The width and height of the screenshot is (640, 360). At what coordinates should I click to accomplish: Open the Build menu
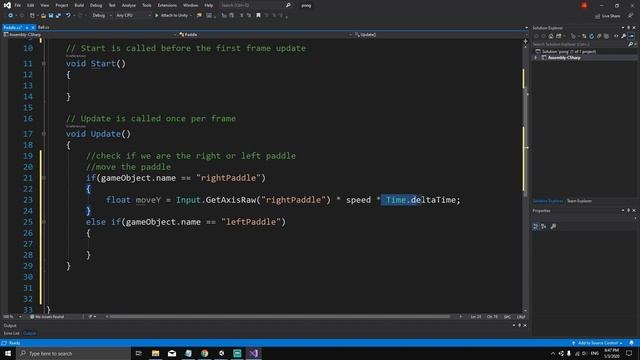pos(79,5)
